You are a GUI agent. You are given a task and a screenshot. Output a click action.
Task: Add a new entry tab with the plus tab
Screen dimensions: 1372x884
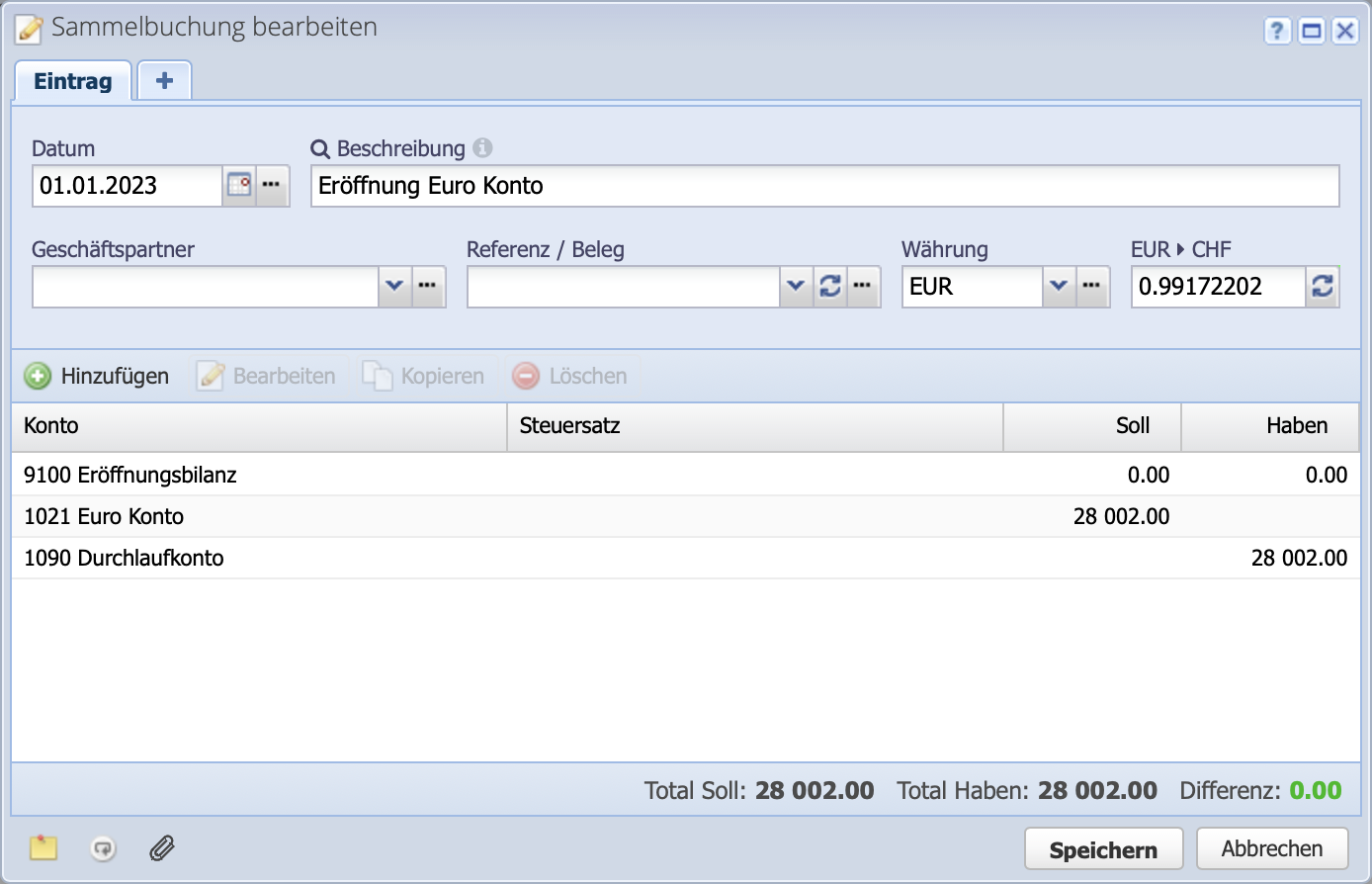164,80
